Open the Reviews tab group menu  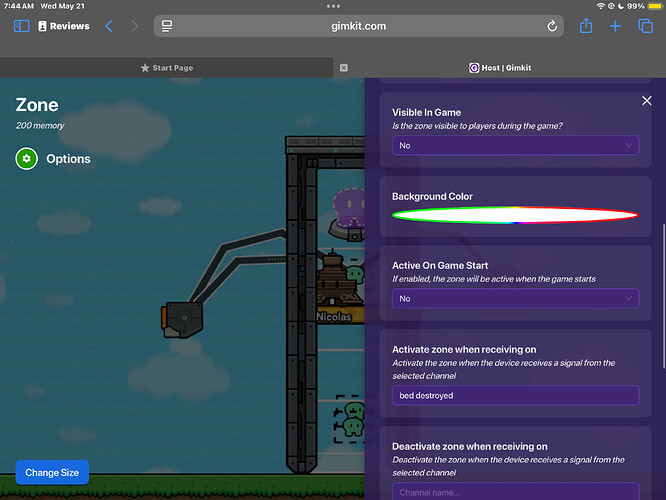64,26
